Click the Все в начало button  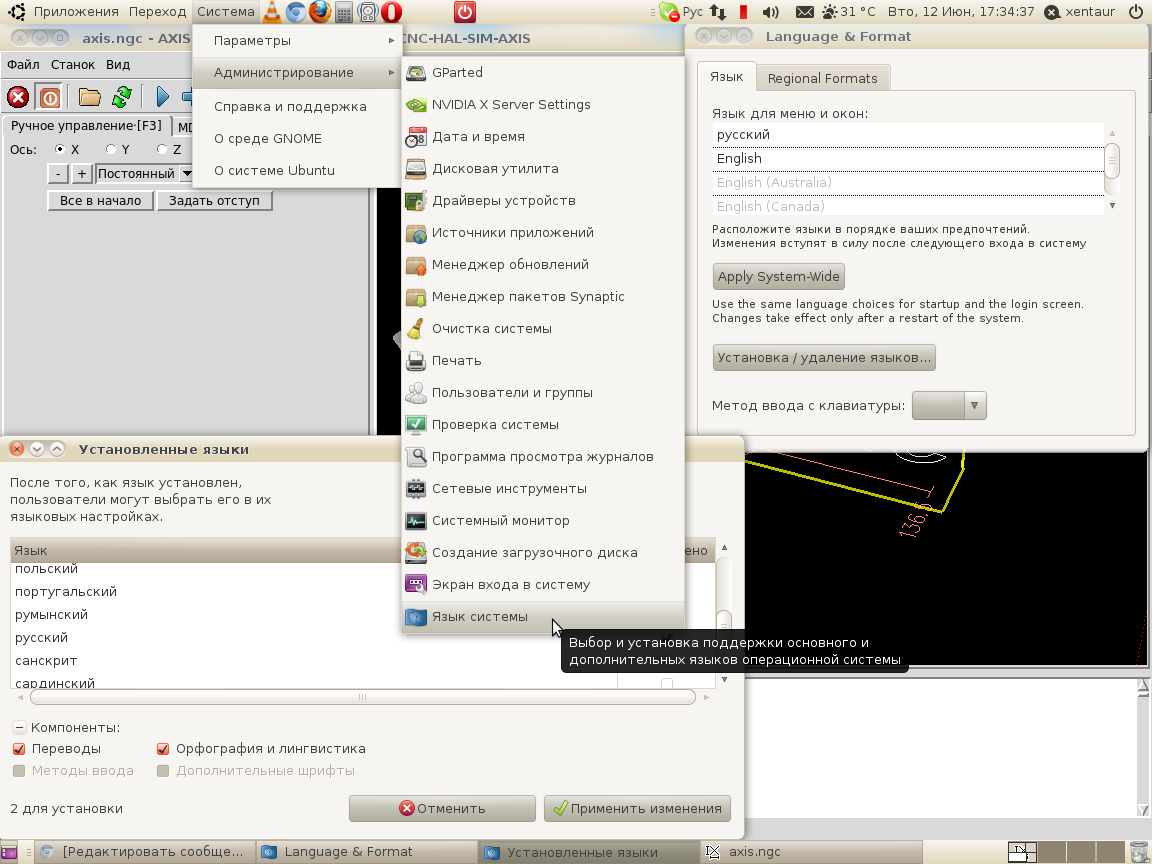coord(101,201)
